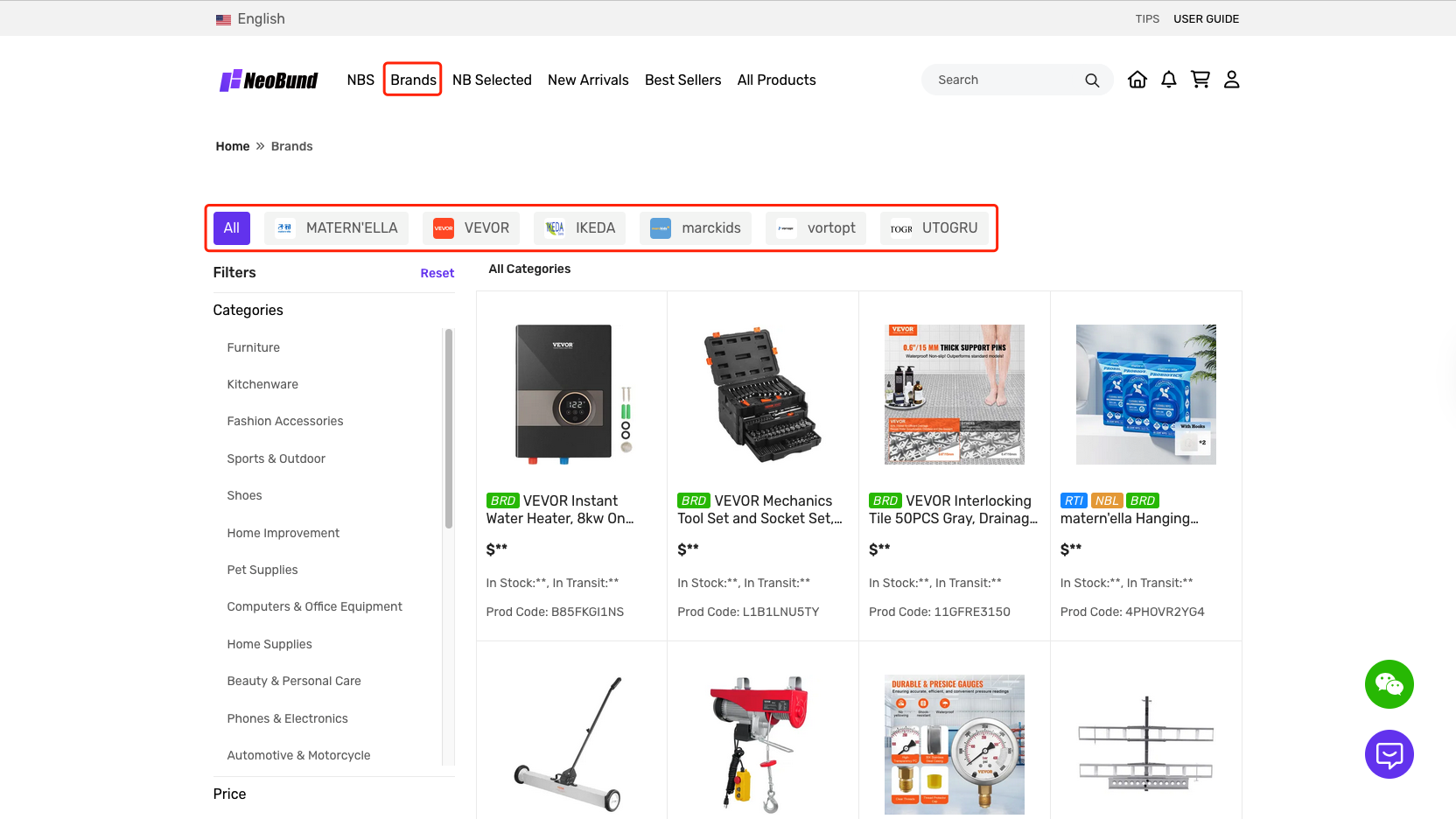The width and height of the screenshot is (1456, 819).
Task: Click the search magnifier icon
Action: [1092, 80]
